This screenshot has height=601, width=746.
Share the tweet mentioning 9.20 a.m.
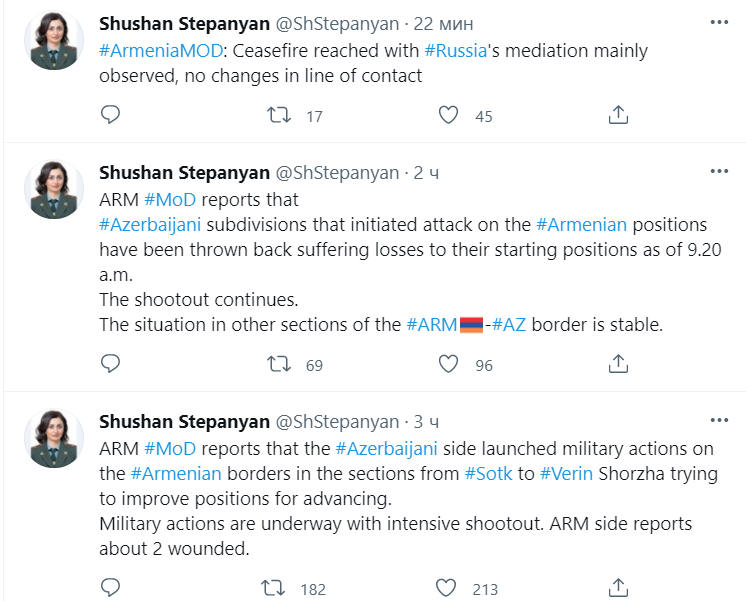[618, 364]
